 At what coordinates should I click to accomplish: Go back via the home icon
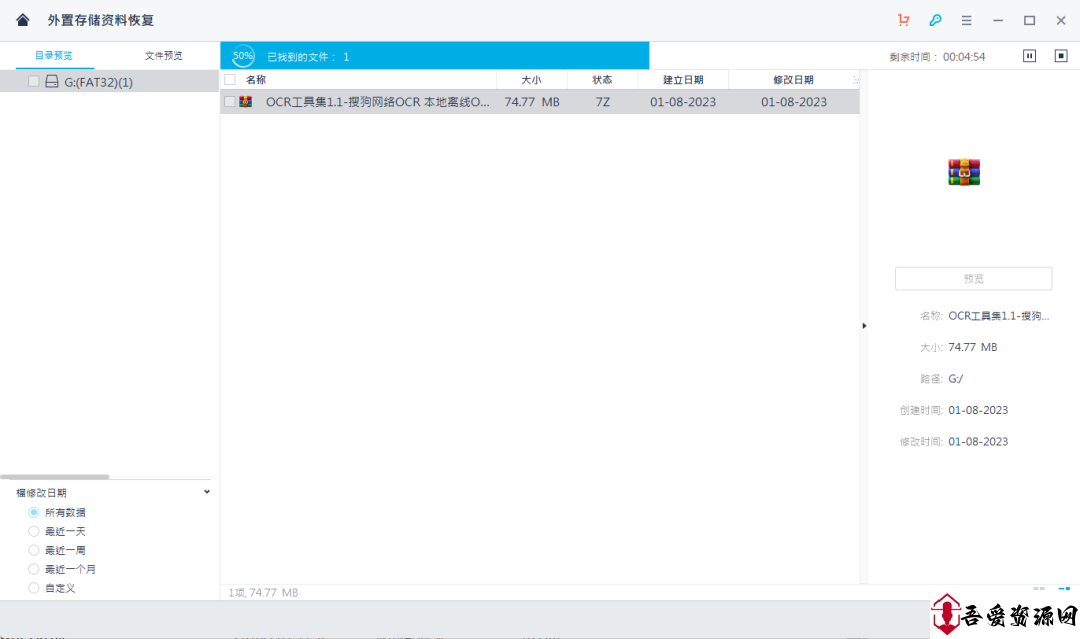pyautogui.click(x=23, y=20)
